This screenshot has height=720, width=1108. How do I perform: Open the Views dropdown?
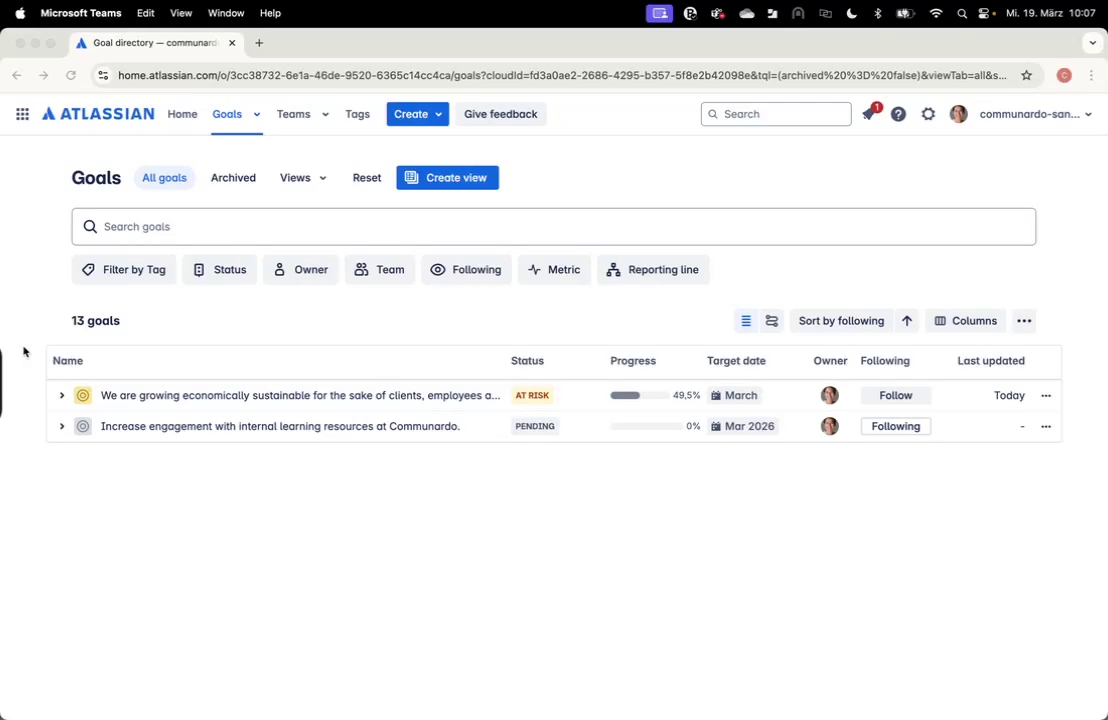(302, 178)
